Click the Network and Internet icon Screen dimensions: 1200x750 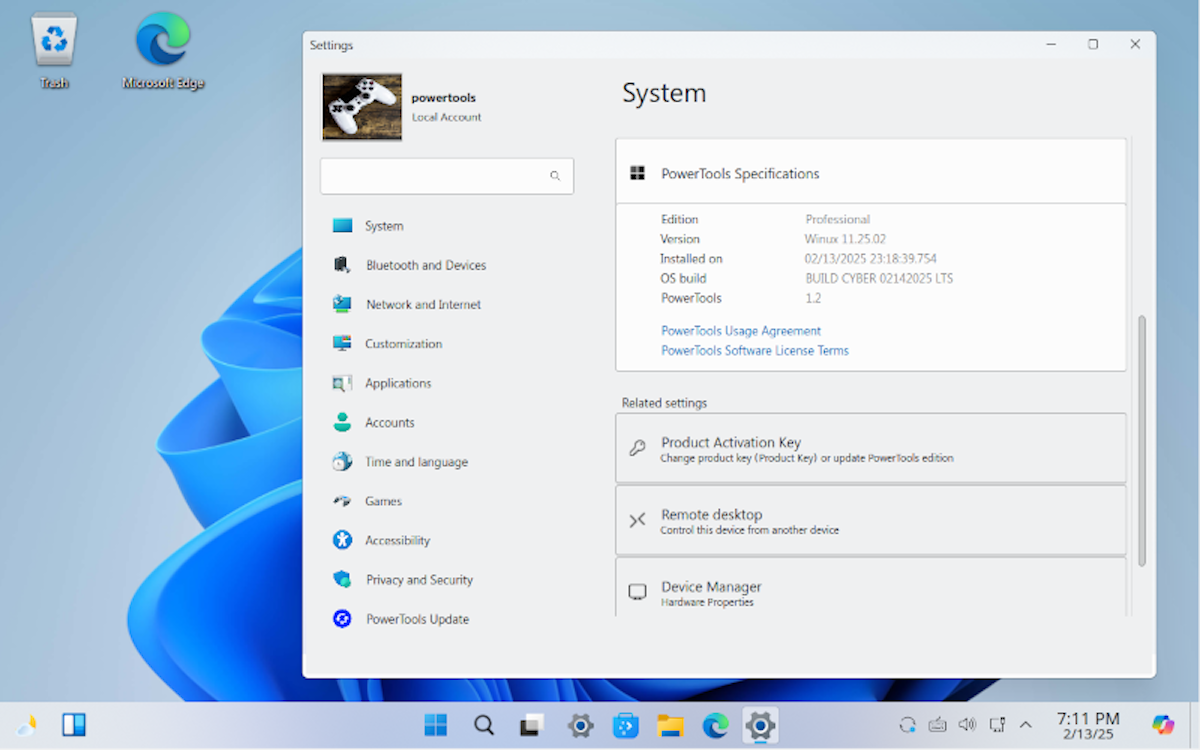click(343, 304)
